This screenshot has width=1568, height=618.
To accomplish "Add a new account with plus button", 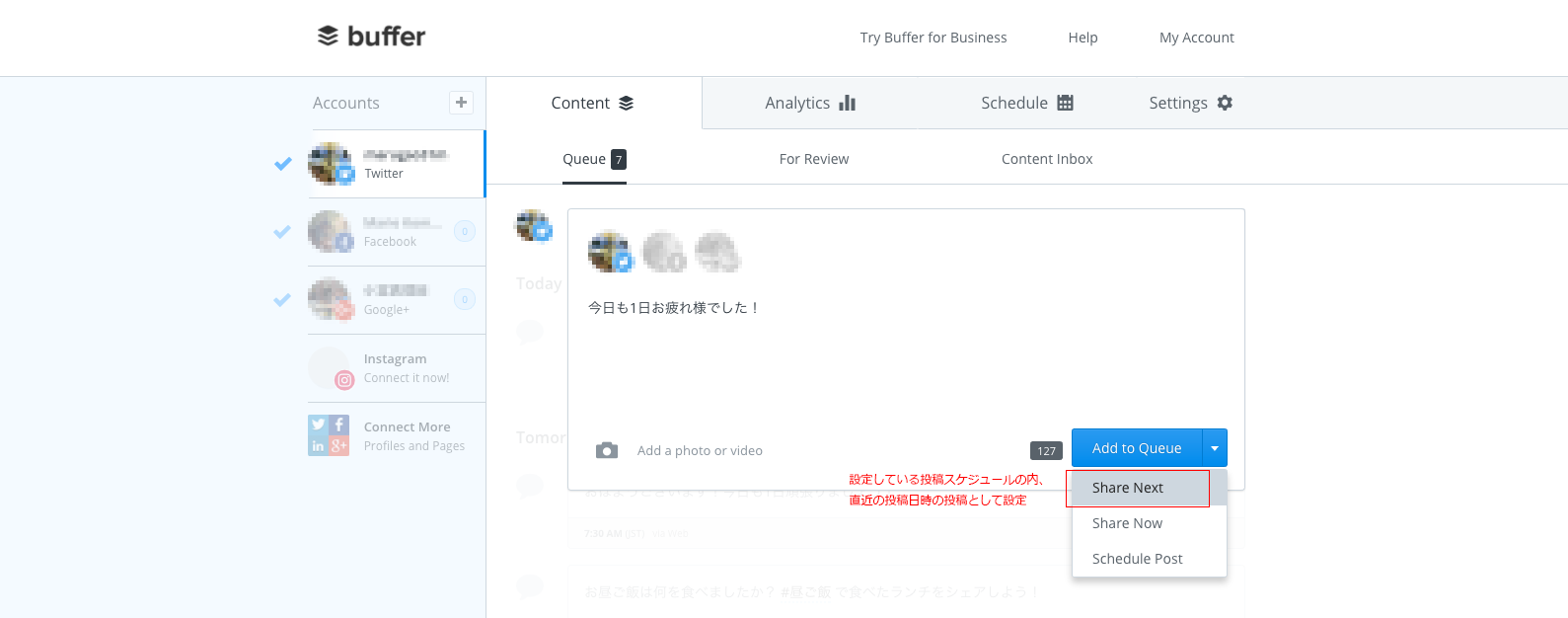I will tap(461, 103).
